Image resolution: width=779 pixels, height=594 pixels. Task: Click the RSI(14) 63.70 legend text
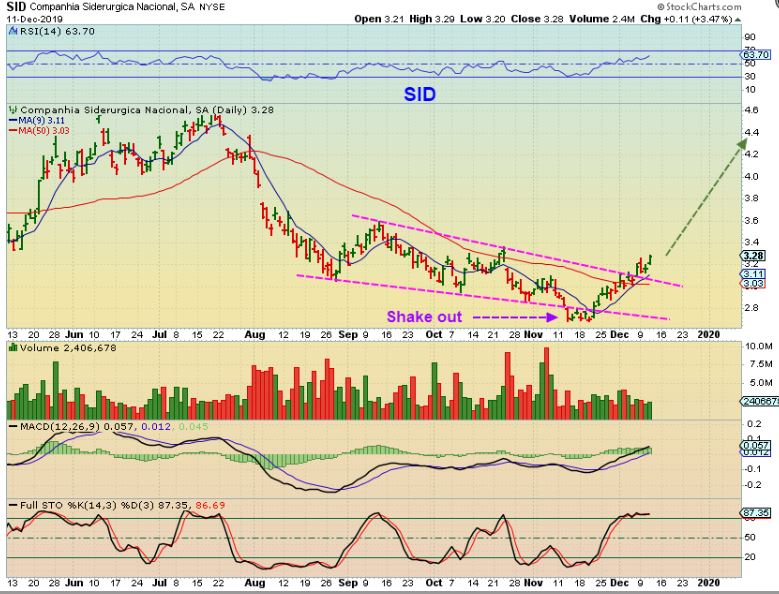(x=57, y=31)
